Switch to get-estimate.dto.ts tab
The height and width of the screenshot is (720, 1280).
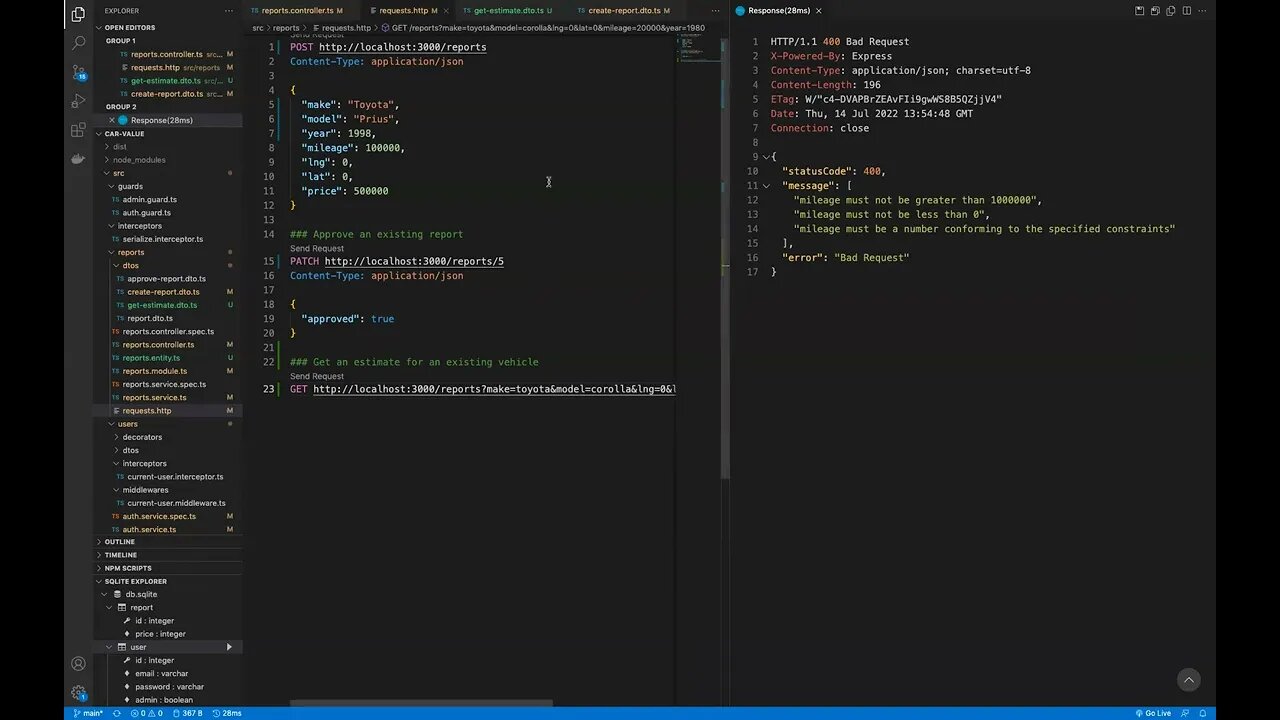tap(507, 11)
